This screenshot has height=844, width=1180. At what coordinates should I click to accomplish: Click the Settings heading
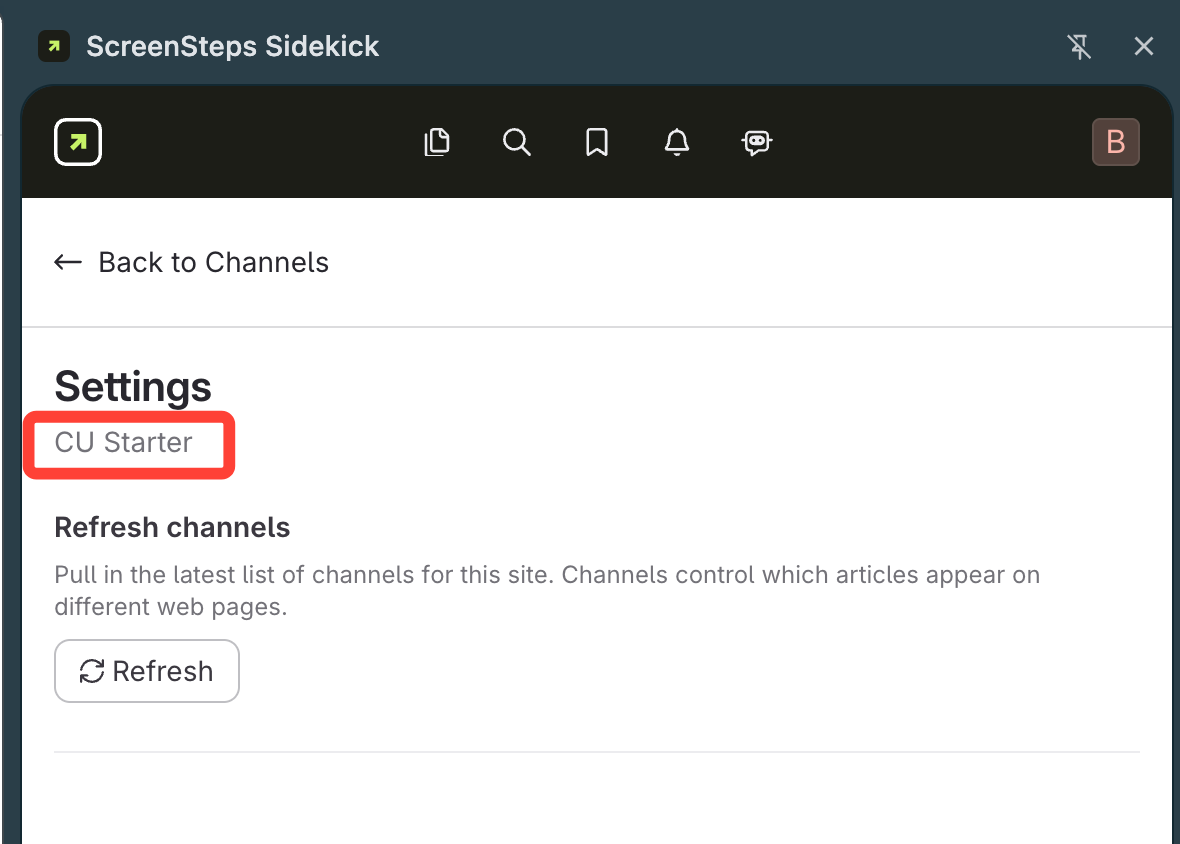point(133,387)
